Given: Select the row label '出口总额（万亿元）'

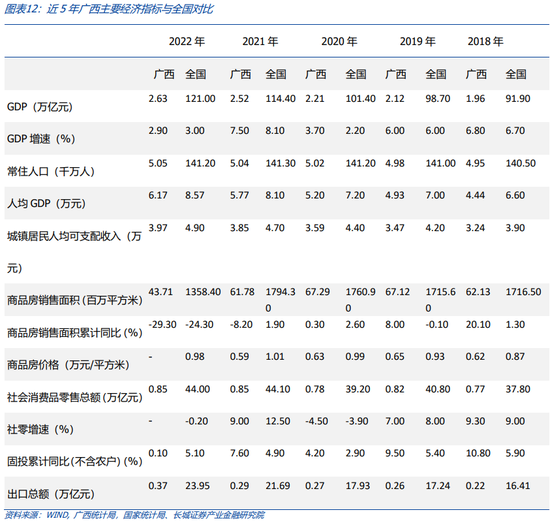Looking at the screenshot, I should tap(51, 494).
